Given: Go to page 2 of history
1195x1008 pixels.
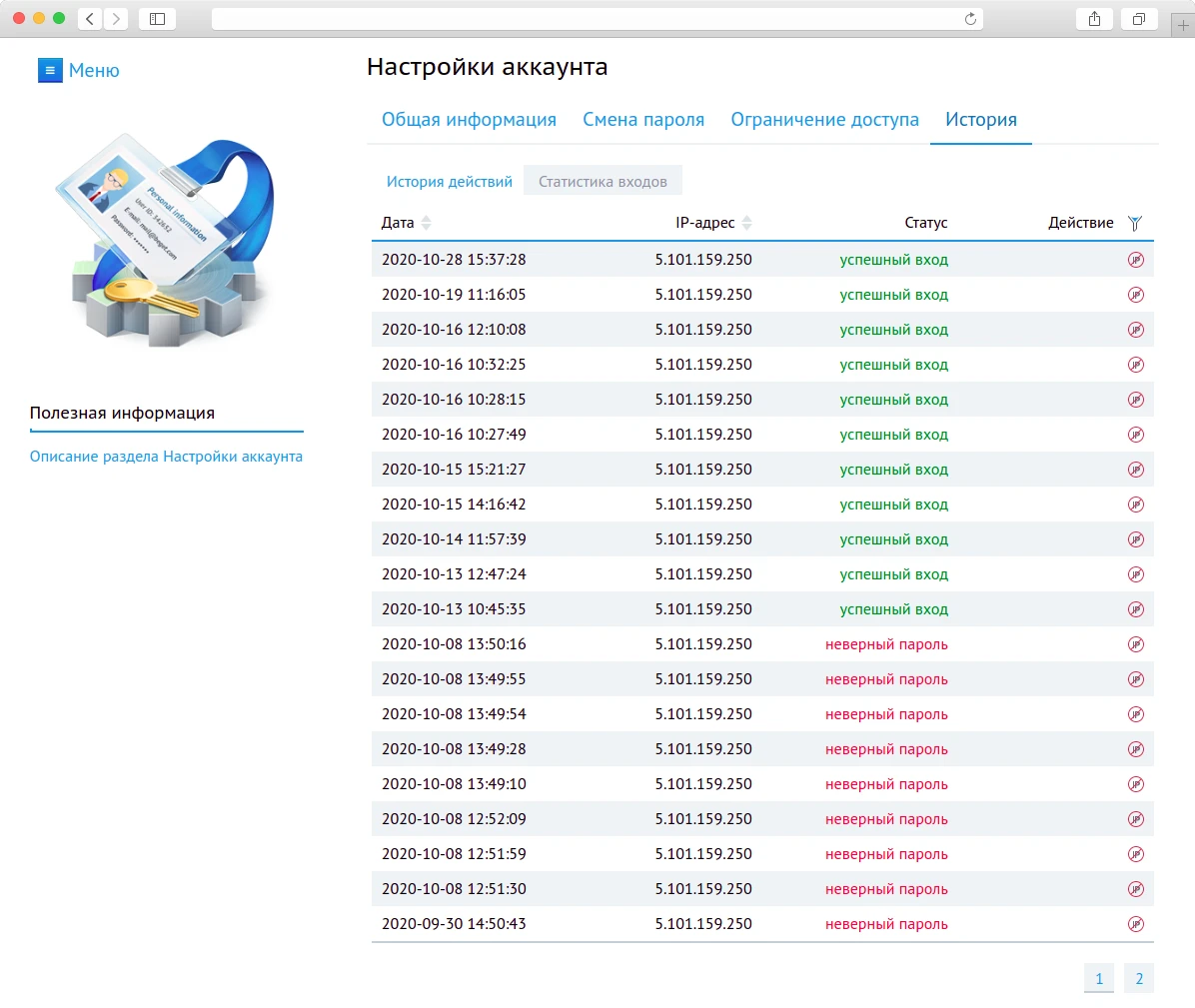Looking at the screenshot, I should [1138, 978].
